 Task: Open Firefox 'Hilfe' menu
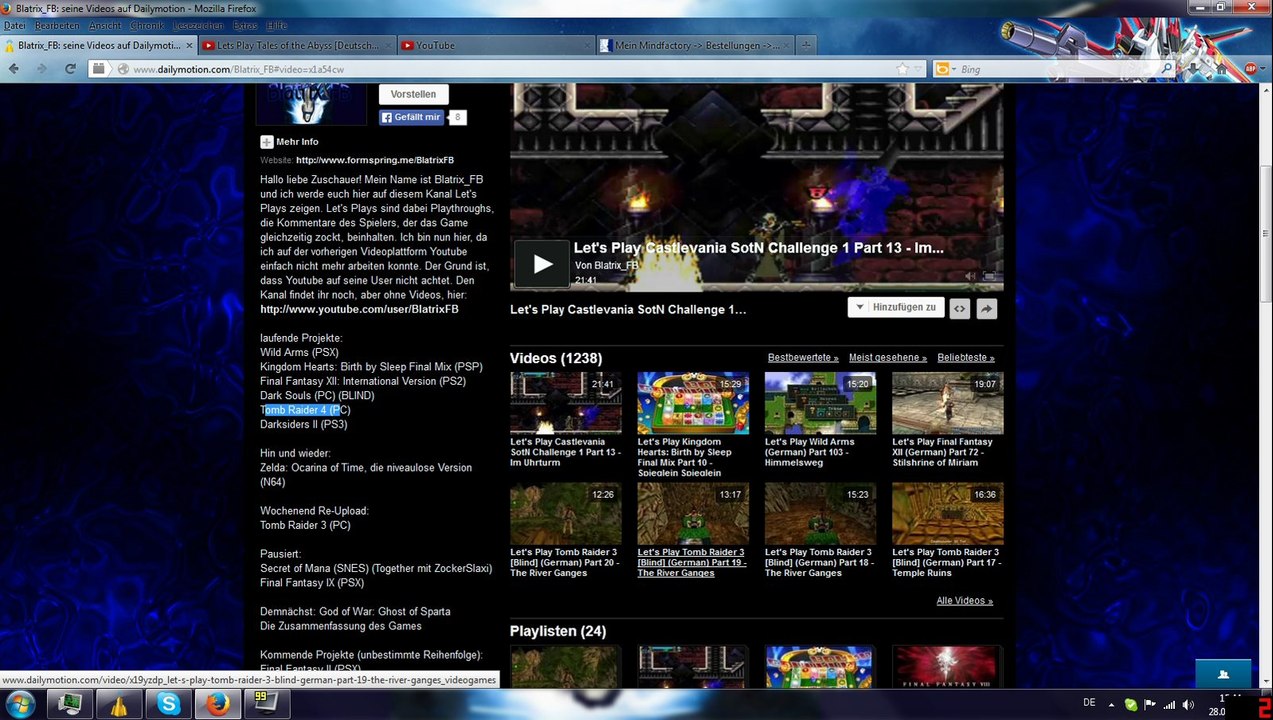click(277, 25)
